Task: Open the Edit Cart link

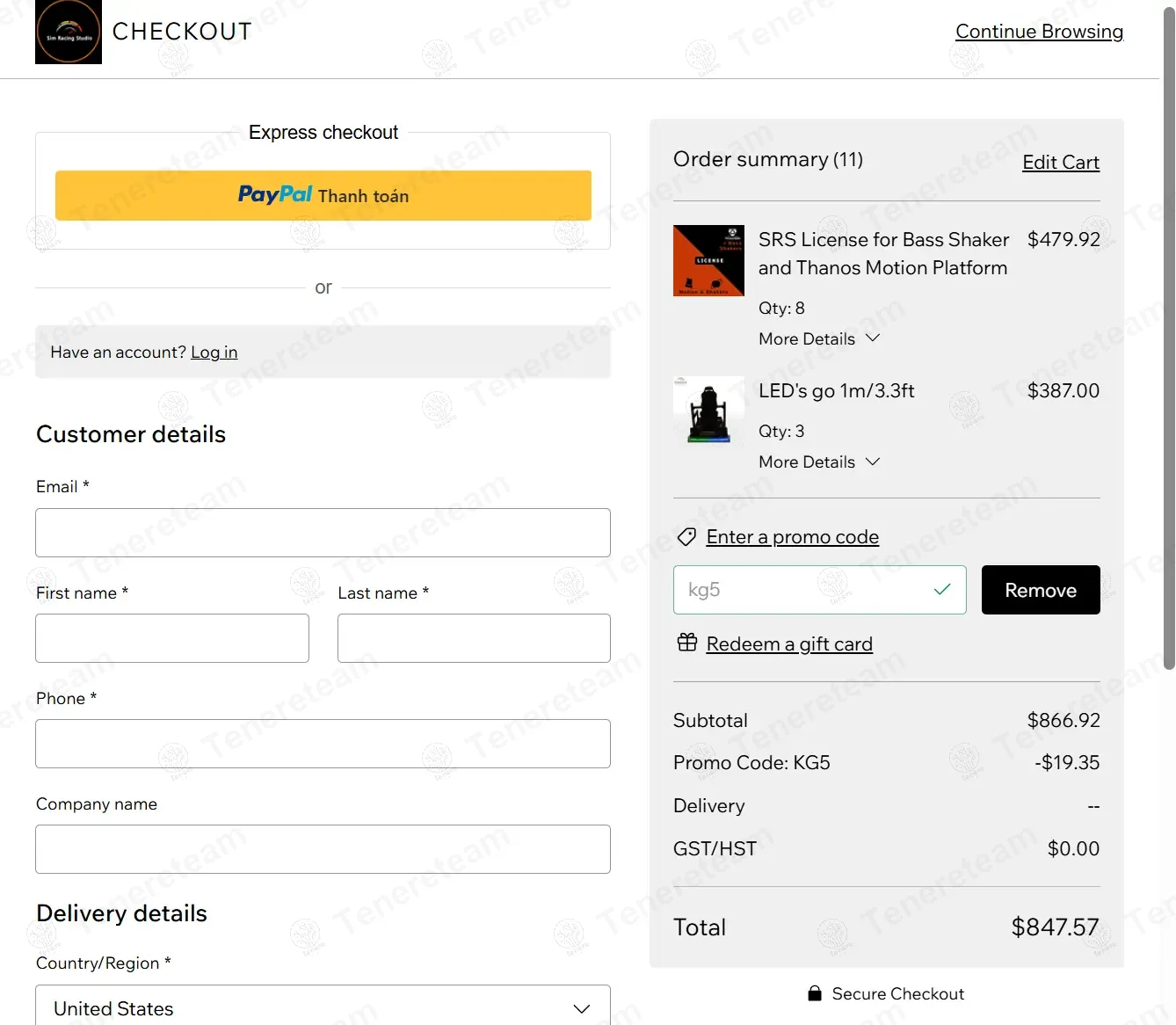Action: tap(1060, 163)
